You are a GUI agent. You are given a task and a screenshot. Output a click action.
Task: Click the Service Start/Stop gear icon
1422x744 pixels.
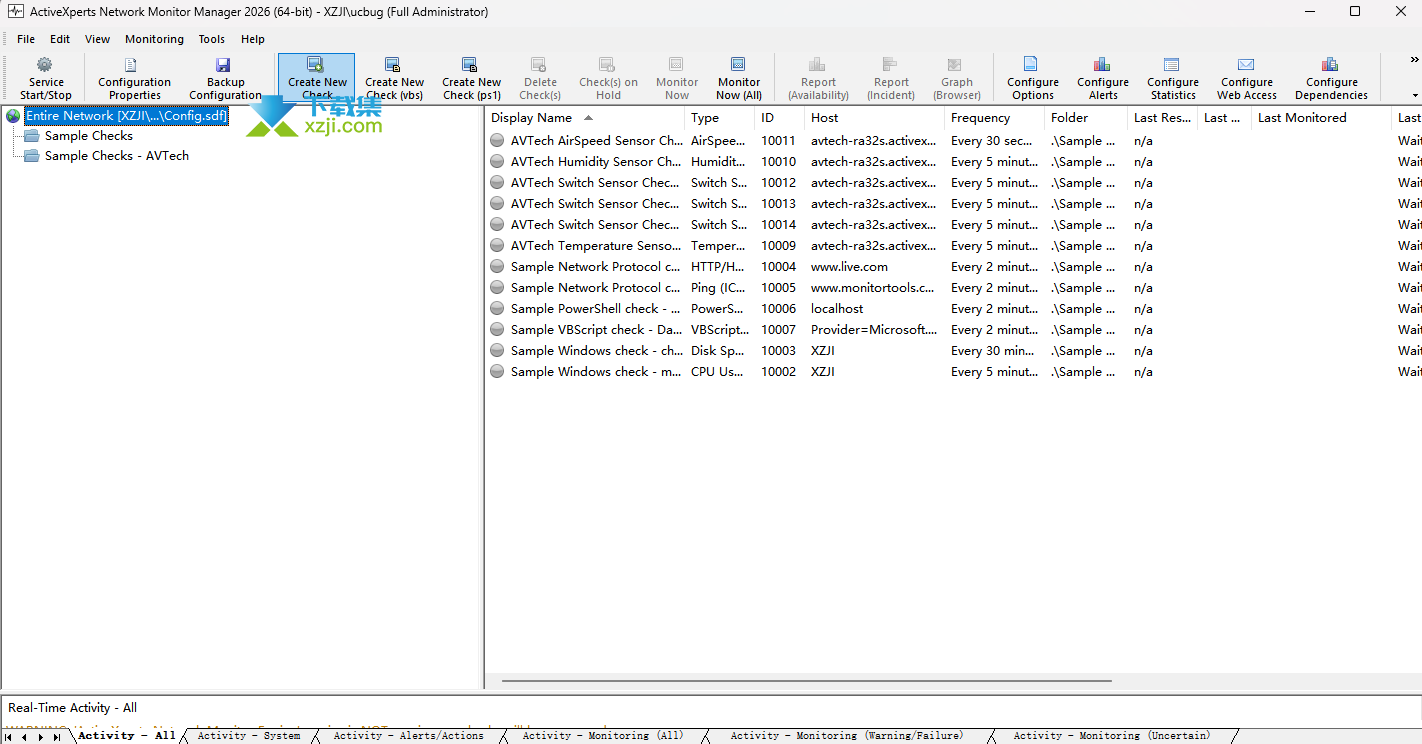(45, 65)
